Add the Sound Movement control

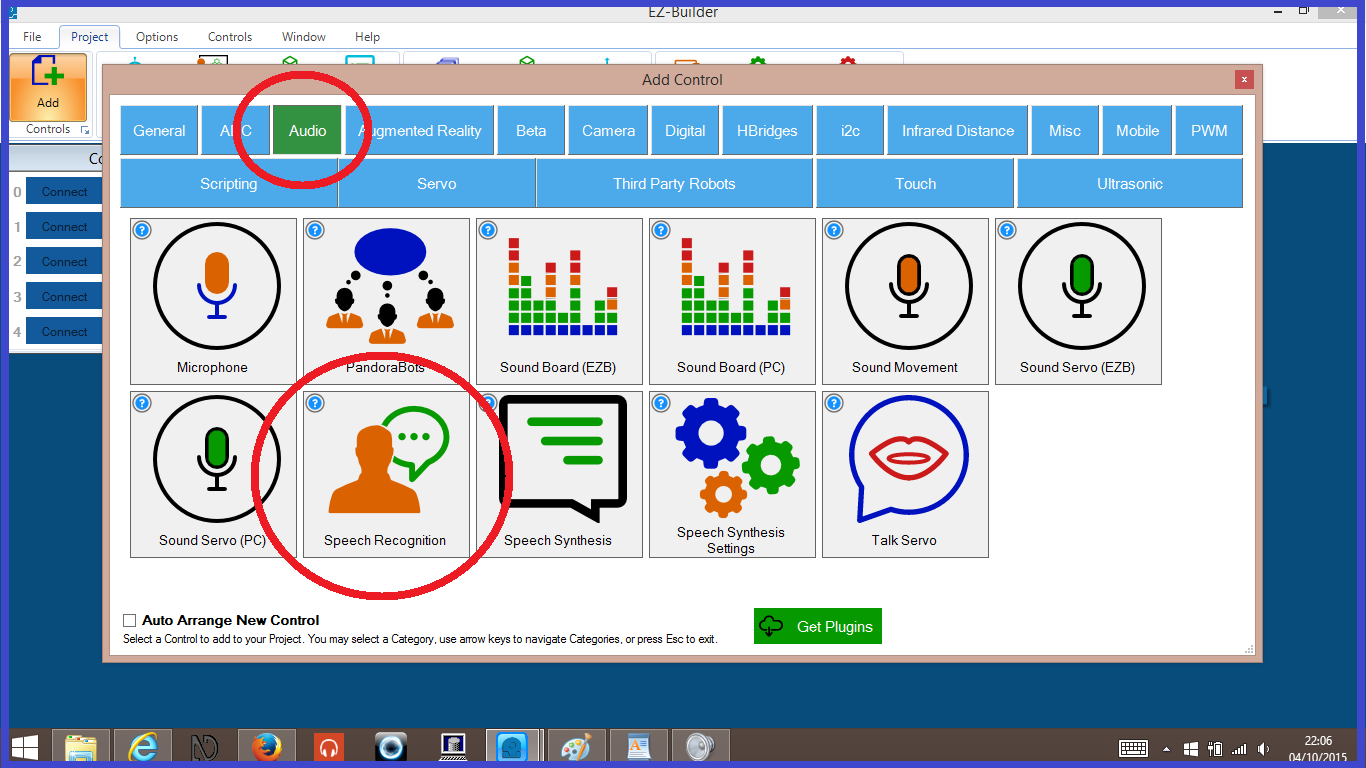point(905,301)
